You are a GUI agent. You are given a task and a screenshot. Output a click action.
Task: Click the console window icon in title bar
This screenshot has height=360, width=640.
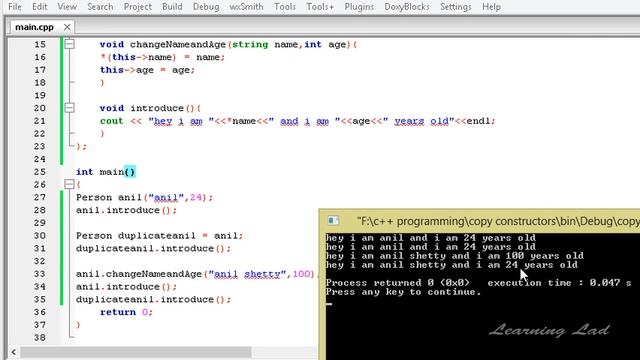(x=333, y=221)
